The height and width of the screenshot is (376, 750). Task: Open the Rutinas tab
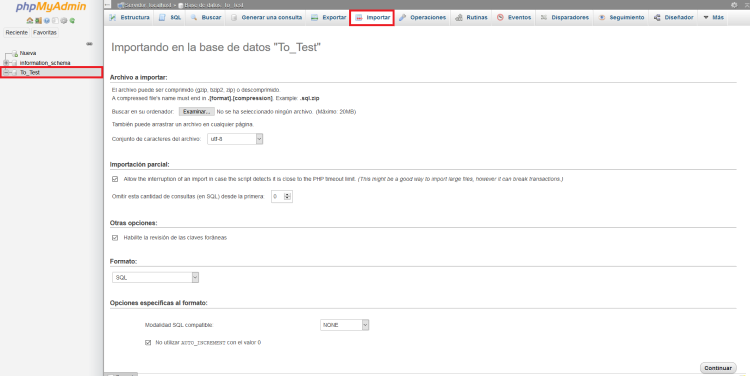coord(472,17)
